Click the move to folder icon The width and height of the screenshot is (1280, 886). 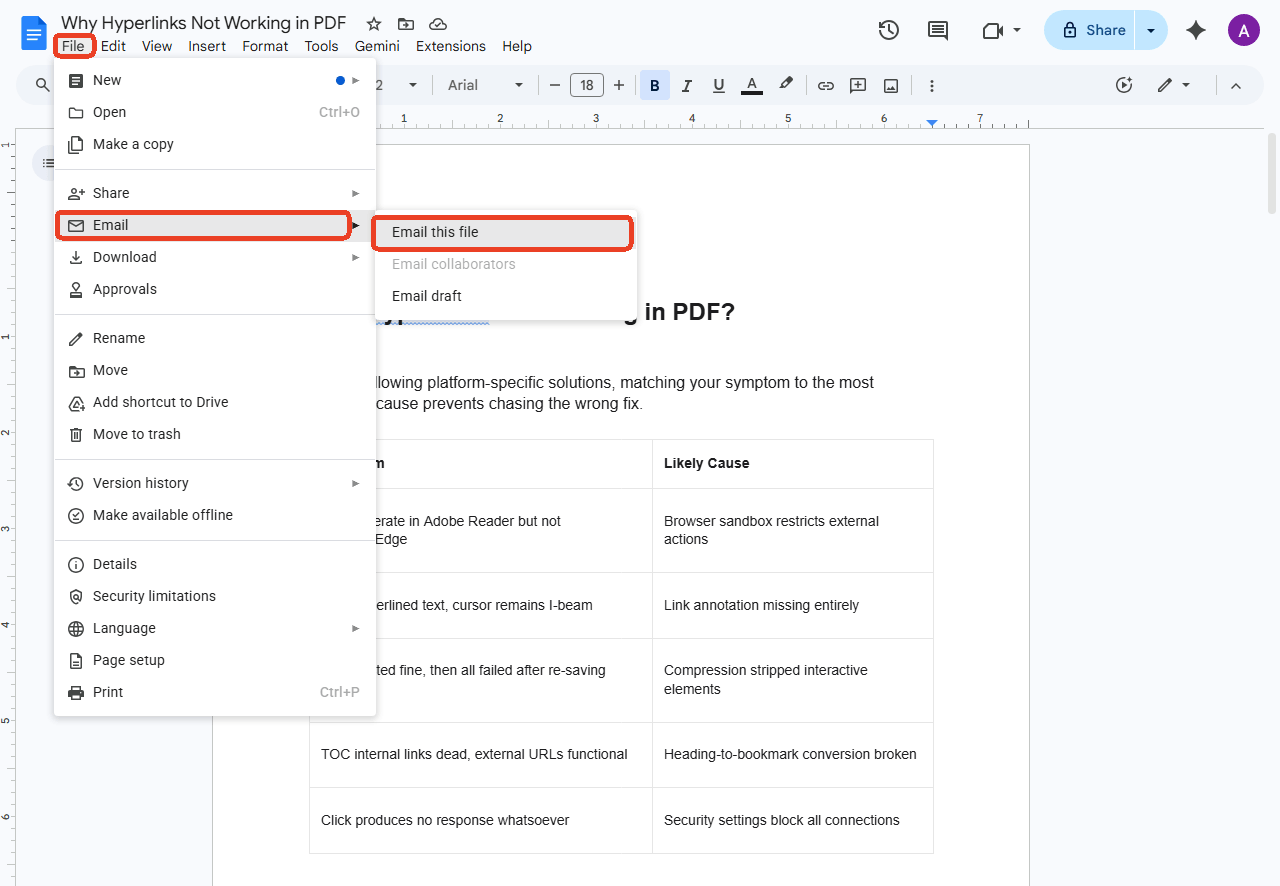[405, 23]
